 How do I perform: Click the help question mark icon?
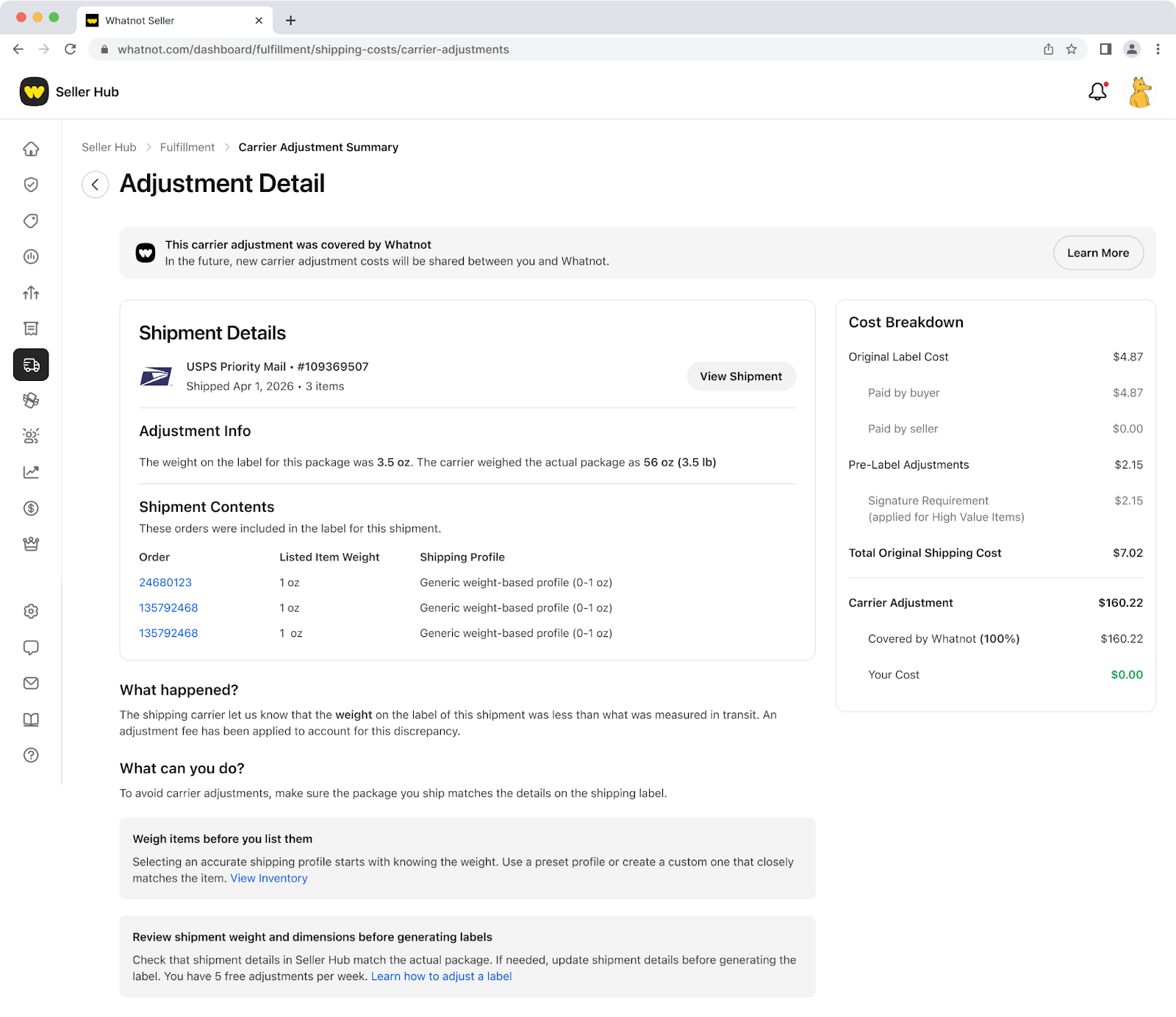(31, 755)
